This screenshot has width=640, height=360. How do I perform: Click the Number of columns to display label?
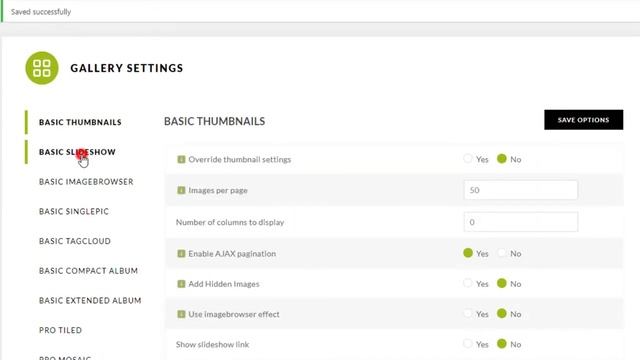pyautogui.click(x=230, y=222)
